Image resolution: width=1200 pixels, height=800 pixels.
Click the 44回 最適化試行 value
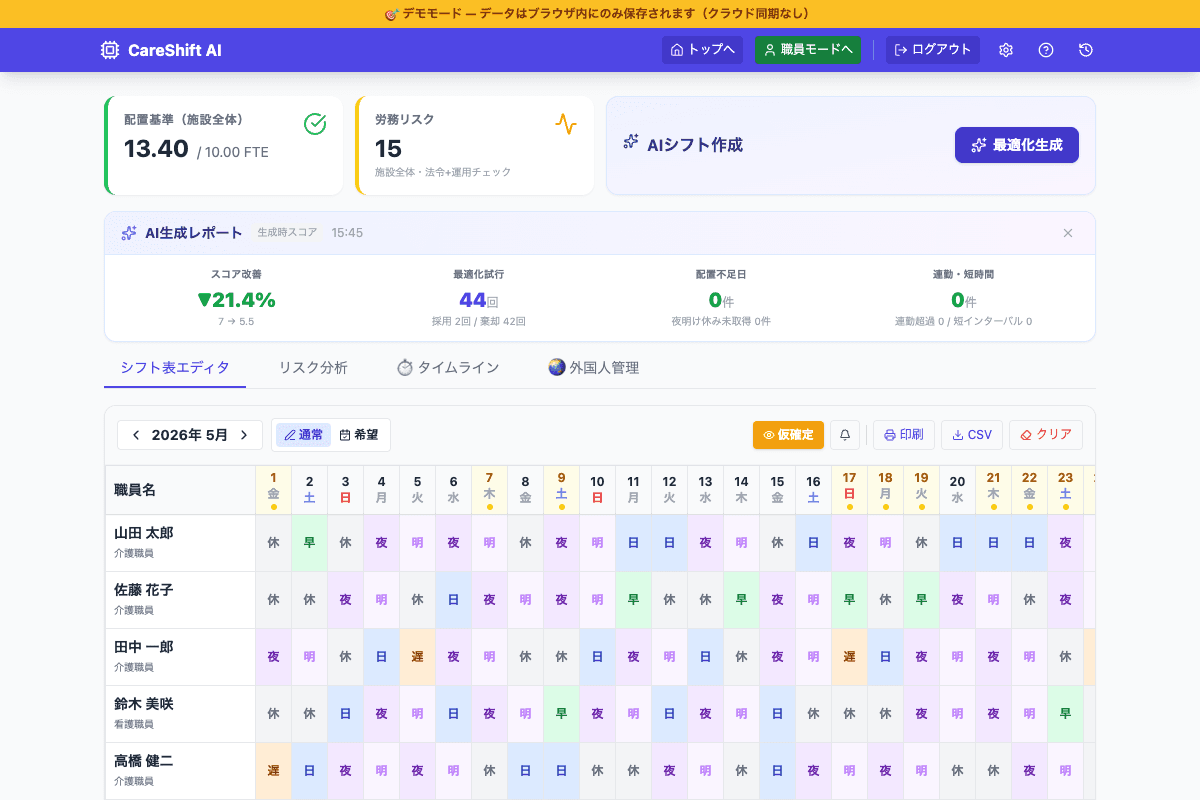479,300
